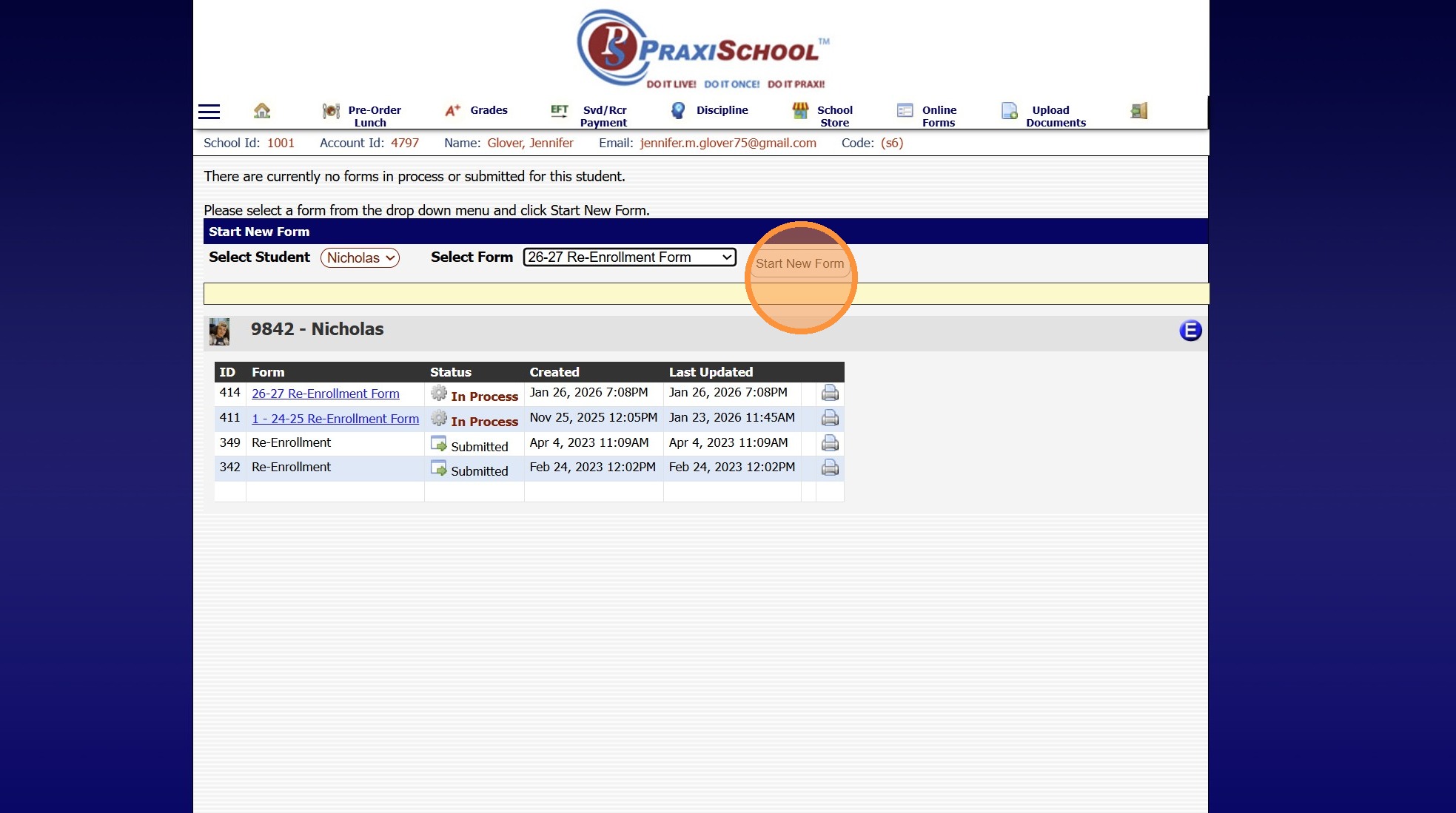Go to home via house icon
Image resolution: width=1456 pixels, height=813 pixels.
click(x=262, y=111)
